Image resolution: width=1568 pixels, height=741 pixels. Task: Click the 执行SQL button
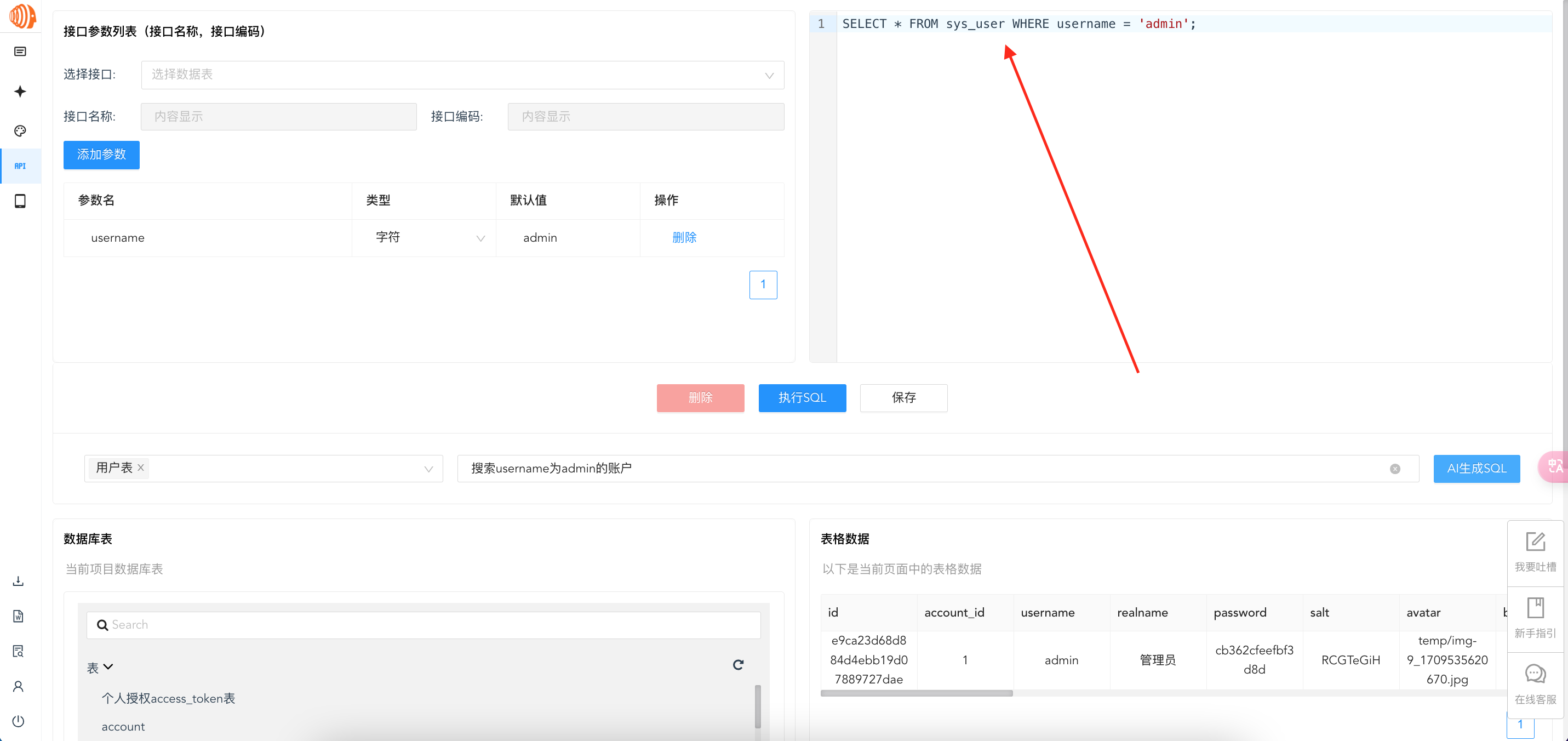[x=802, y=397]
